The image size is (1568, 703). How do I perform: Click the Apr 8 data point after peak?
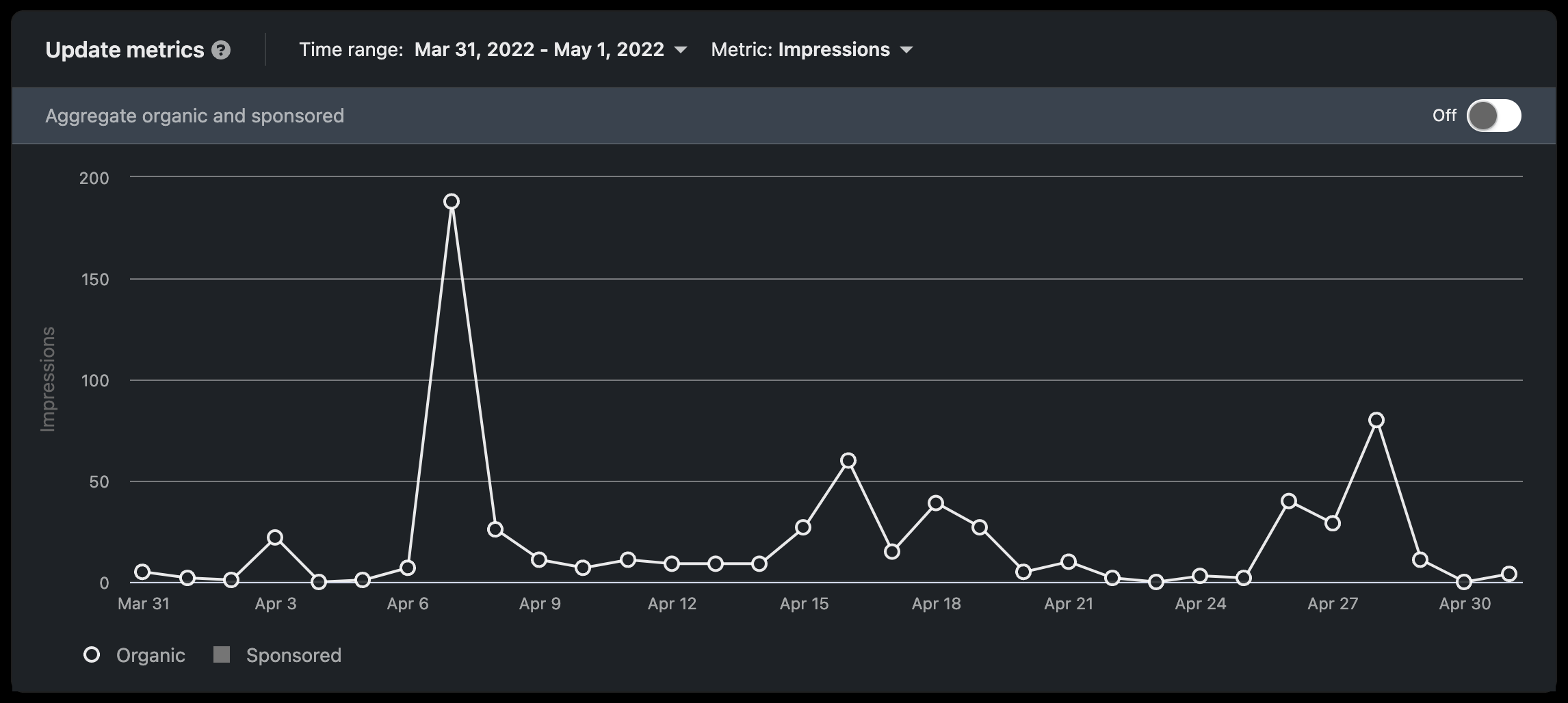click(x=495, y=529)
